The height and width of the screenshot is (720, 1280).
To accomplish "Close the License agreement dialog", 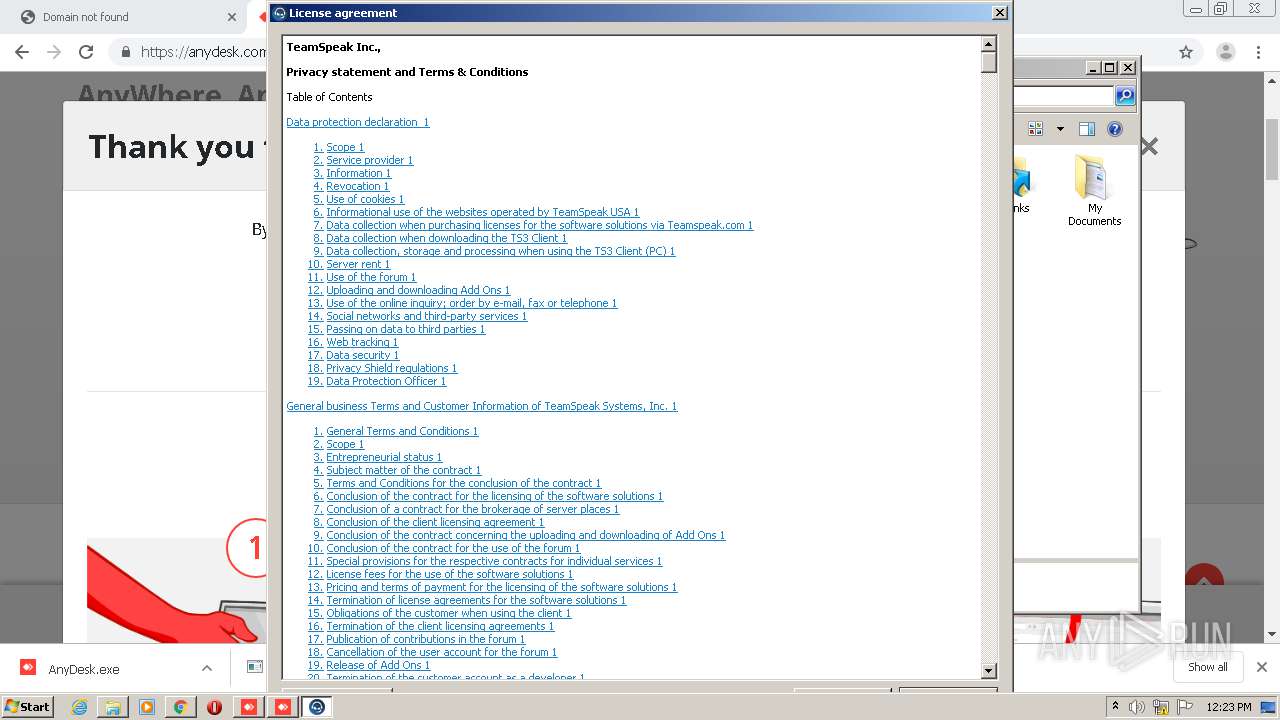I will point(999,13).
